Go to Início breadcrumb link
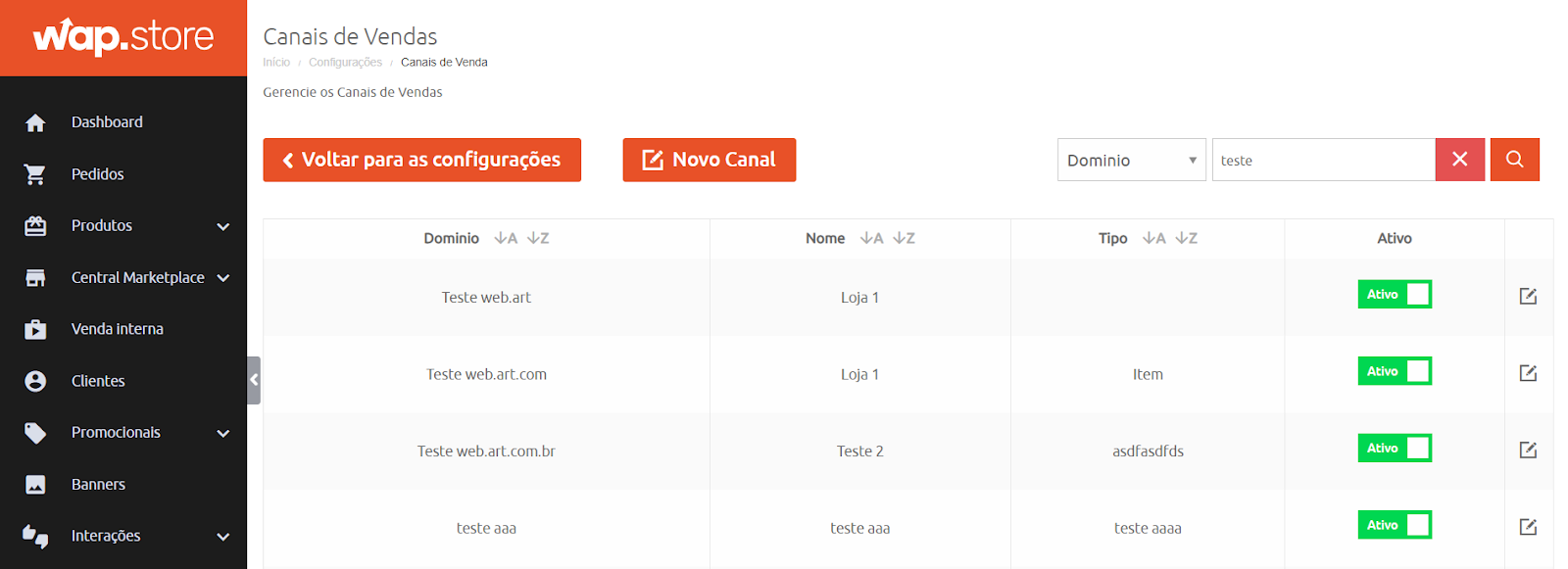Image resolution: width=1568 pixels, height=569 pixels. [276, 62]
